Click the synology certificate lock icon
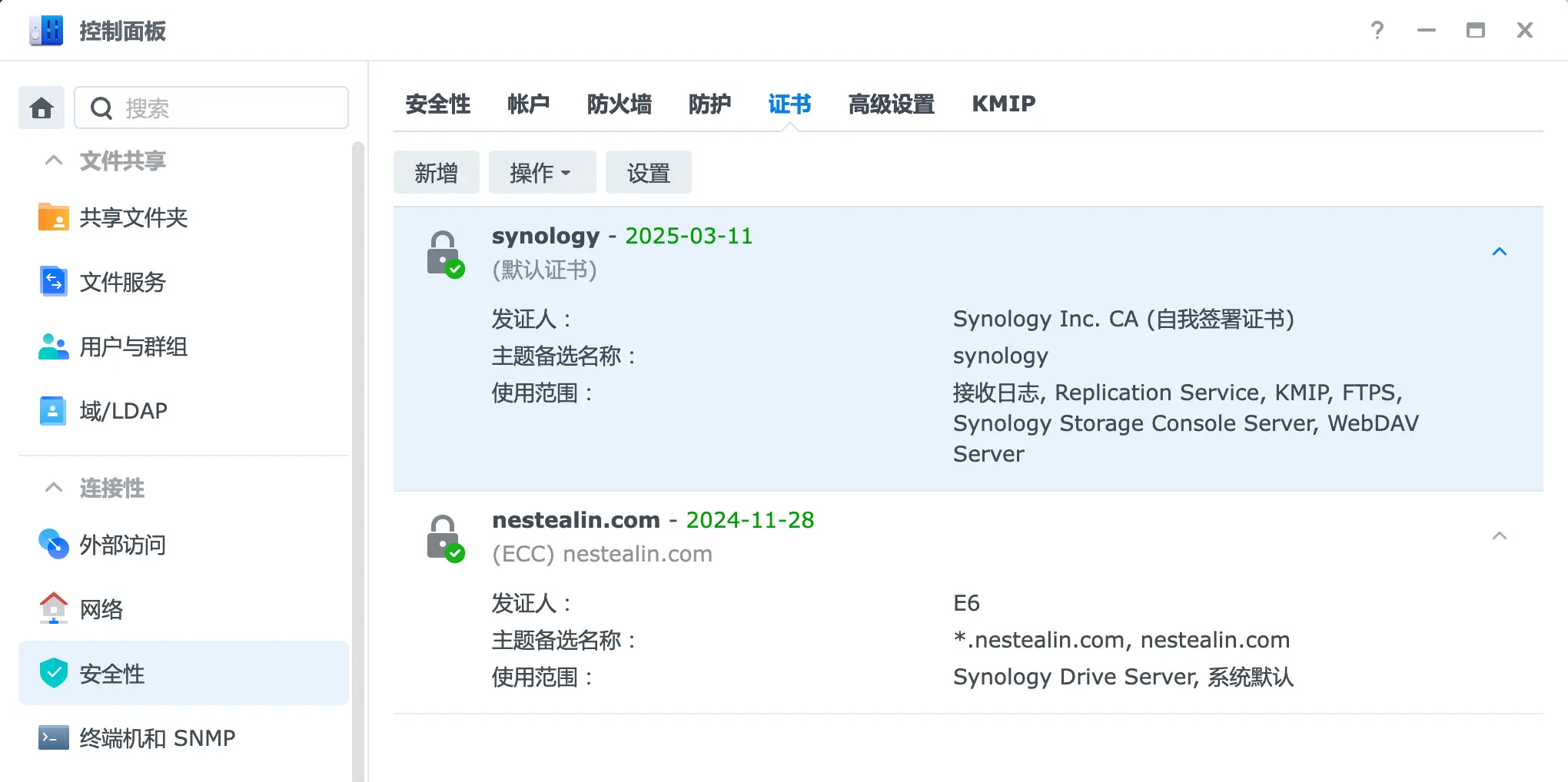This screenshot has width=1568, height=782. [445, 254]
